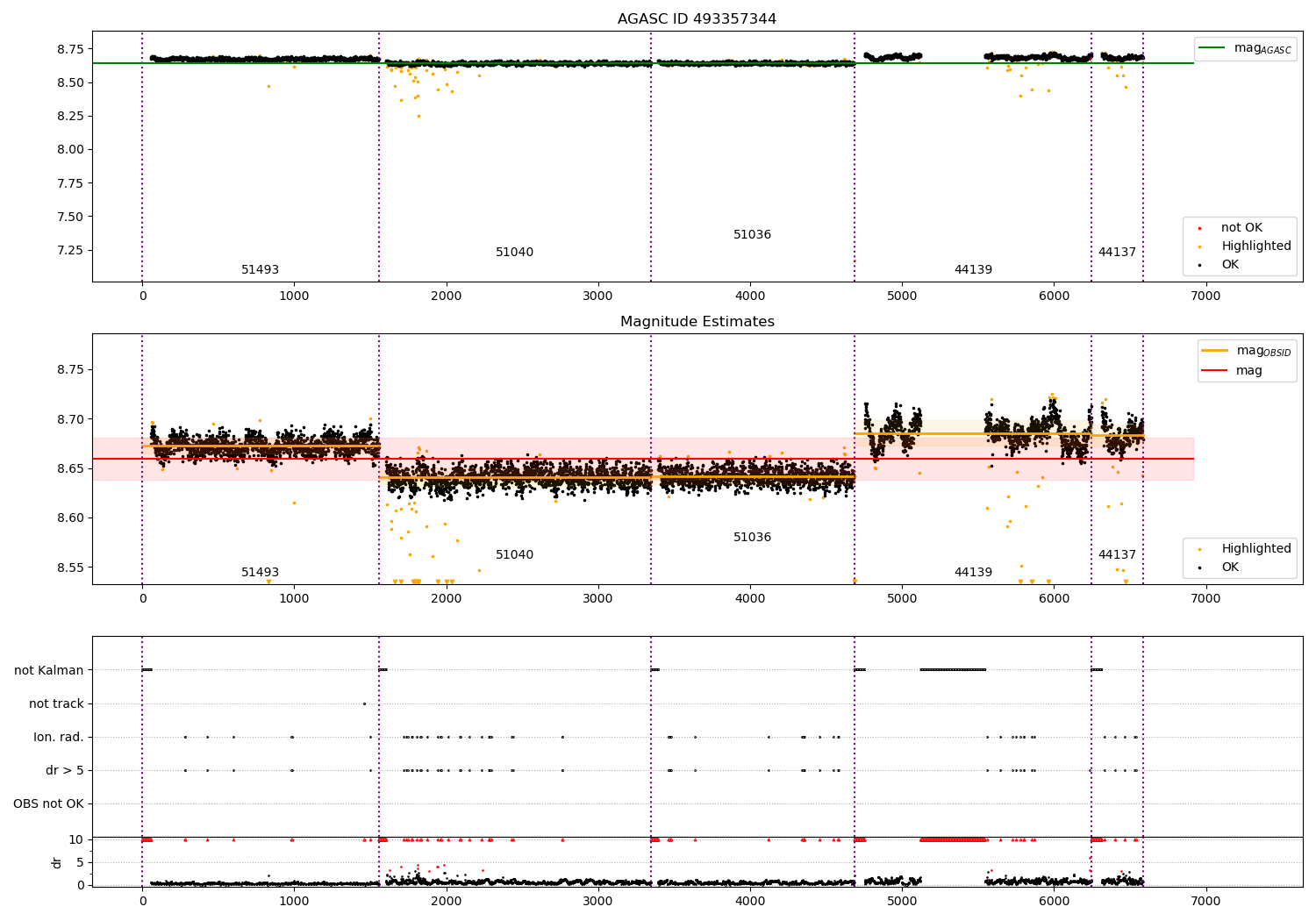Click obsid label 51036 in Magnitude Estimates panel
This screenshot has height=921, width=1316.
click(x=752, y=538)
